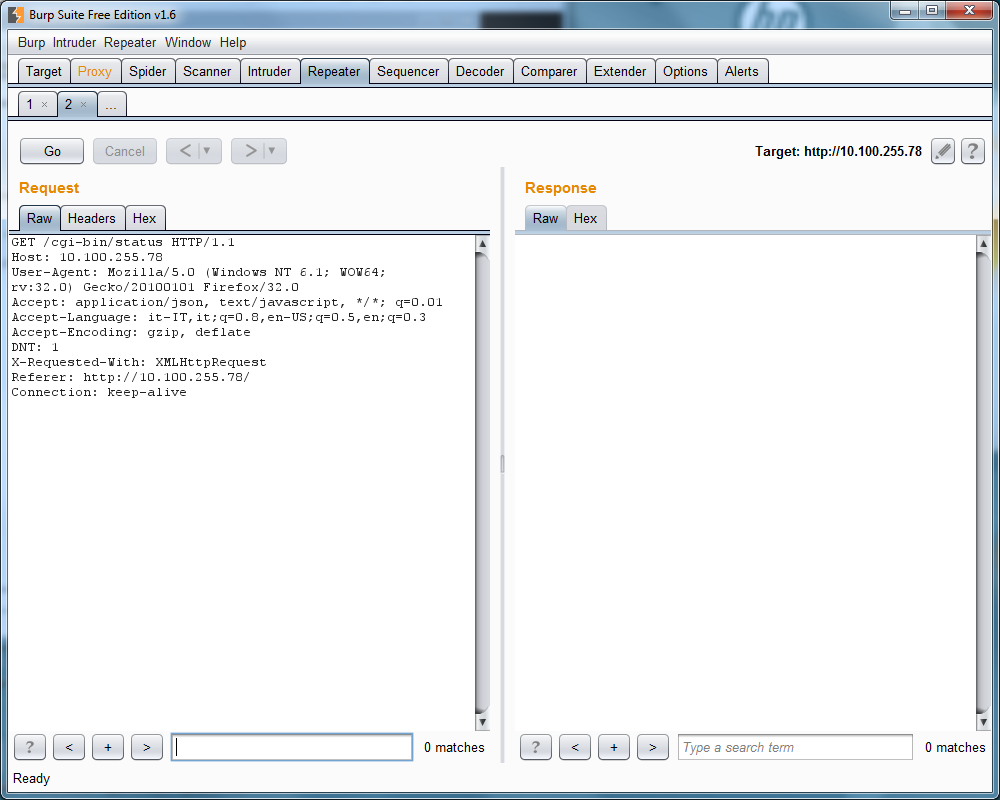Go to previous match in request search

68,747
